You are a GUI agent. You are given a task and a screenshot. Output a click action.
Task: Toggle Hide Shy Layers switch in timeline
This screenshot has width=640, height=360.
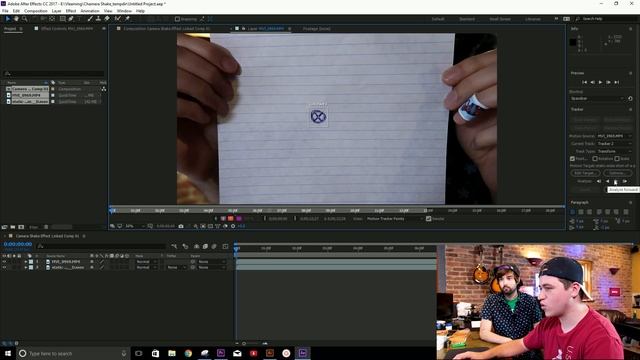[x=196, y=246]
